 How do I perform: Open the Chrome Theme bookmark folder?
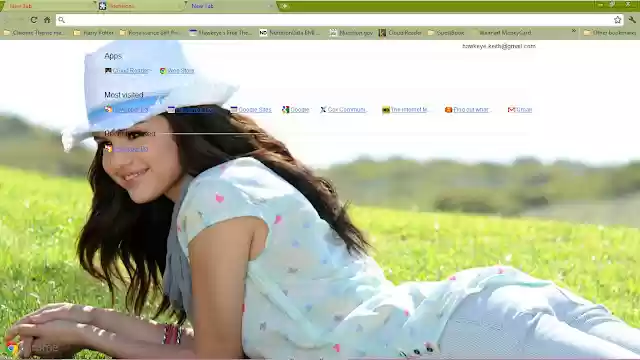(34, 33)
